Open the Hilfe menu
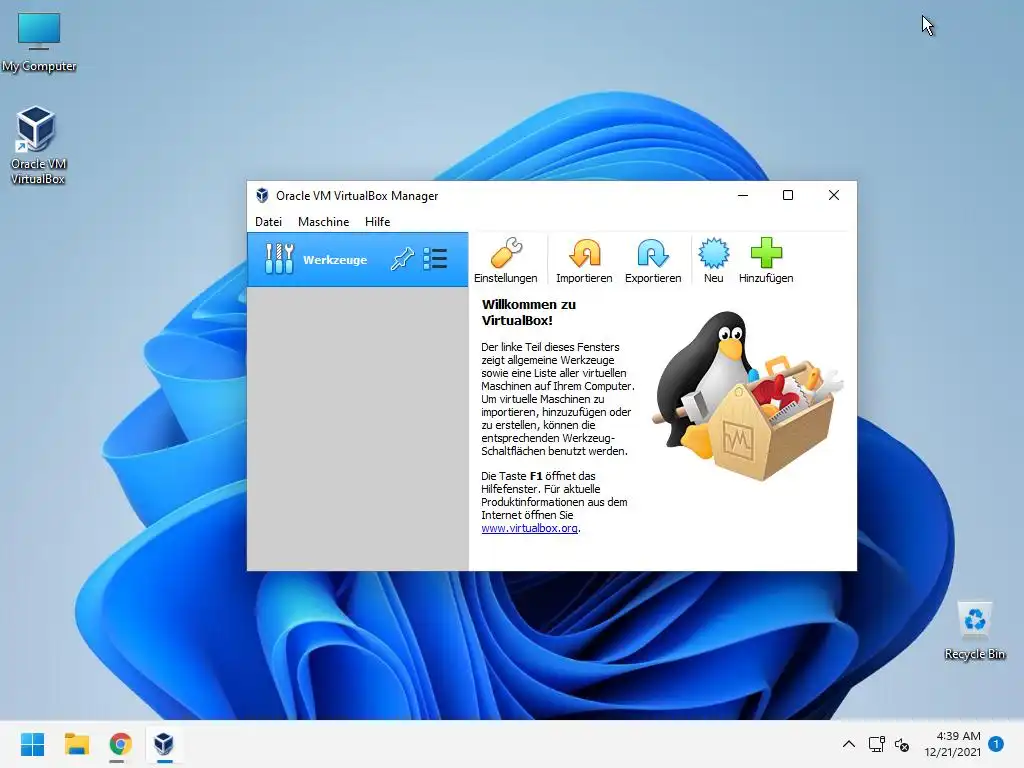1024x768 pixels. coord(377,221)
